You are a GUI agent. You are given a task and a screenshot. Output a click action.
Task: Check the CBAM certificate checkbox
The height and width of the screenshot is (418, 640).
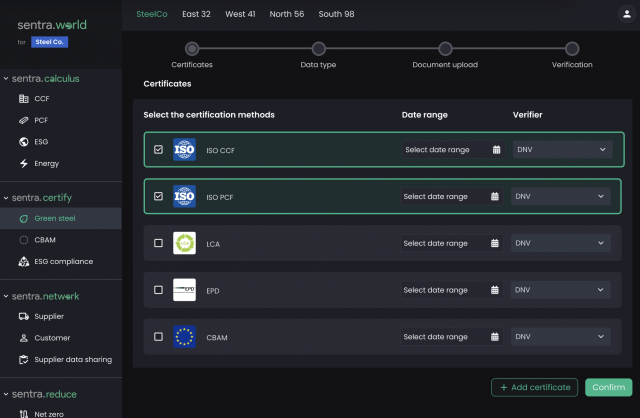[158, 337]
